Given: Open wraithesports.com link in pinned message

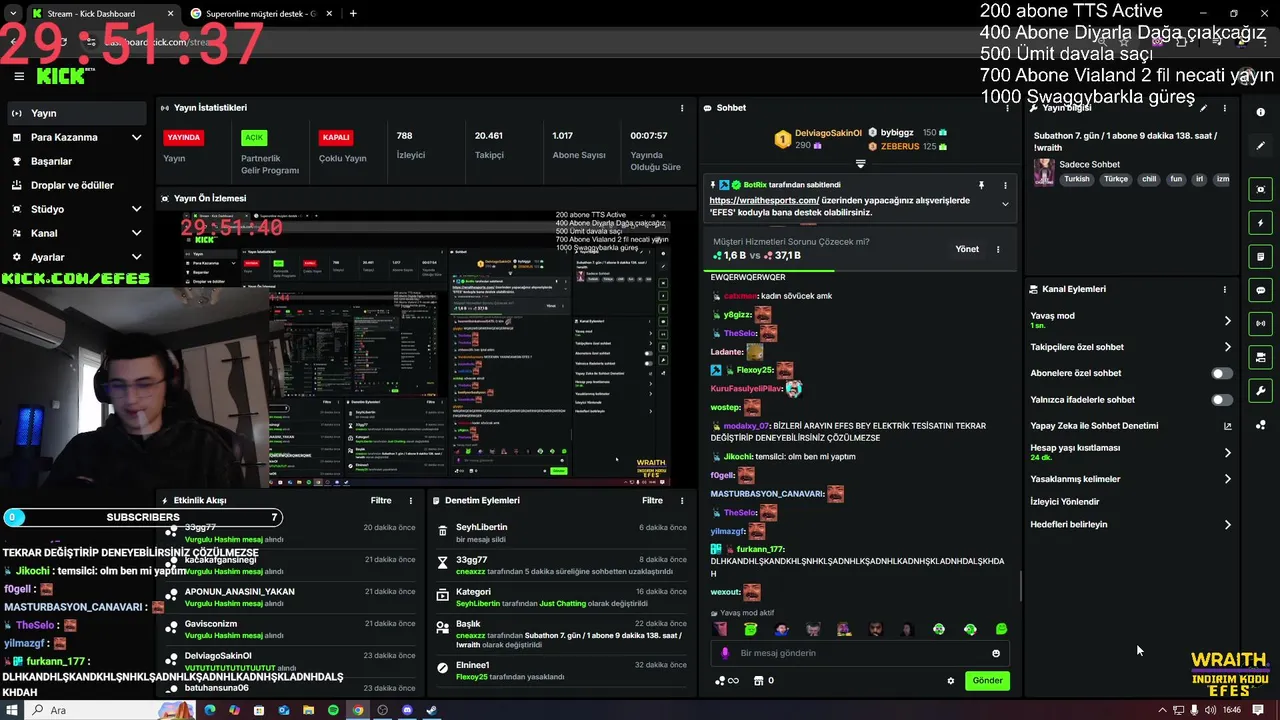Looking at the screenshot, I should click(765, 200).
